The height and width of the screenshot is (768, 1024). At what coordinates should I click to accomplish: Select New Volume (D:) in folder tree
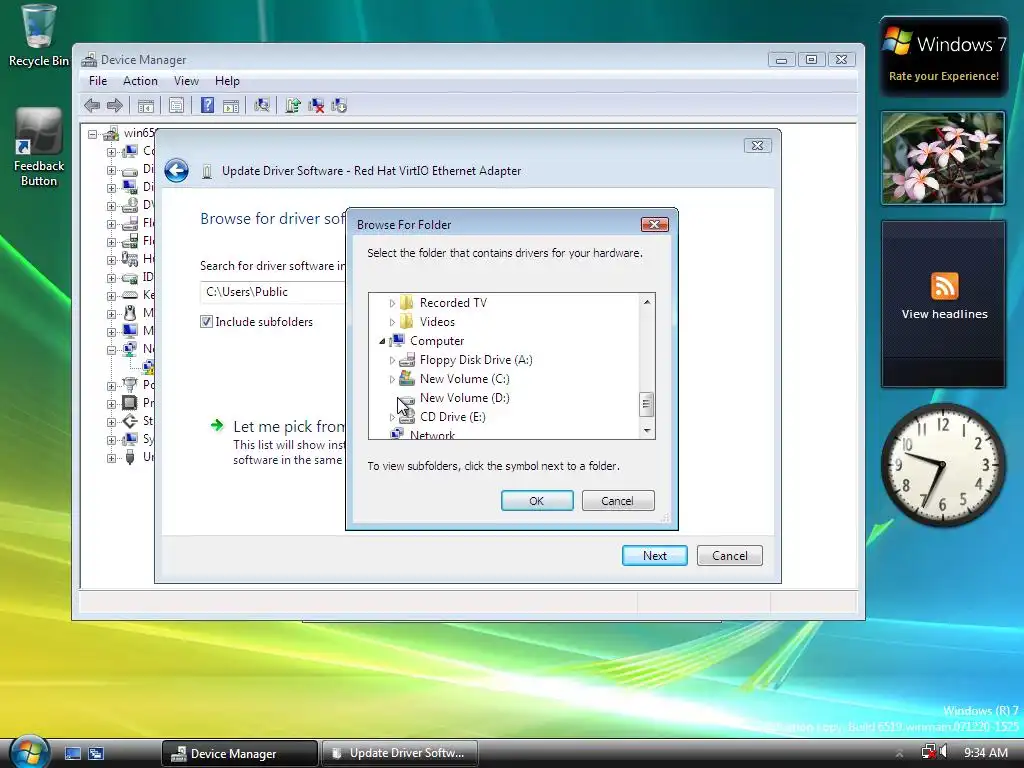(464, 398)
